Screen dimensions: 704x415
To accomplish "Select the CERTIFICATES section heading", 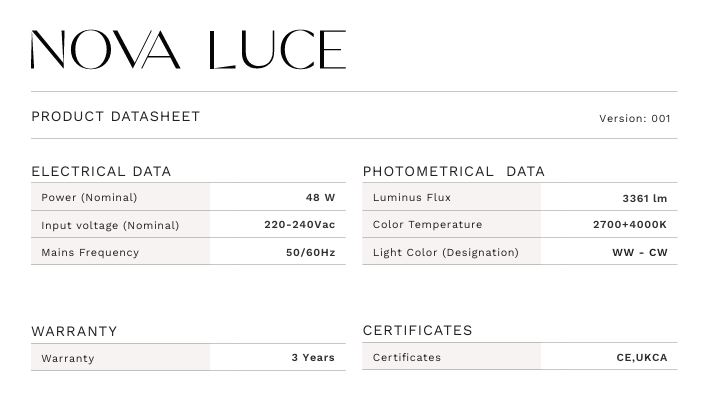I will 418,330.
